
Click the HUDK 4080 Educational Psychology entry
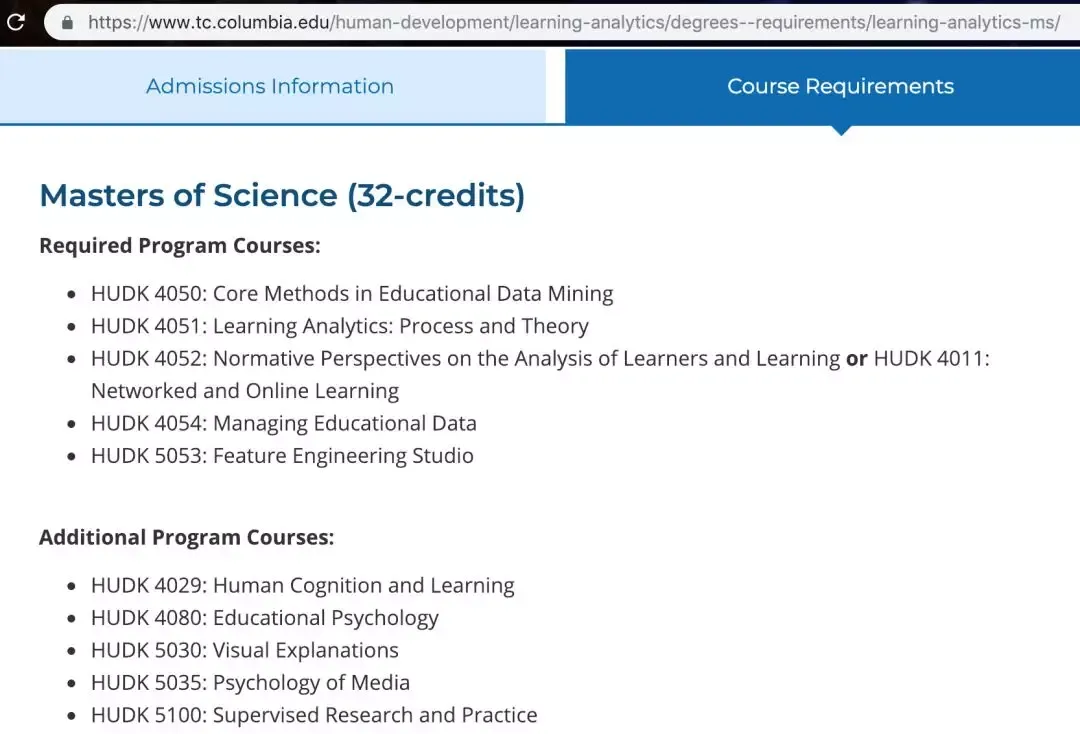(265, 618)
